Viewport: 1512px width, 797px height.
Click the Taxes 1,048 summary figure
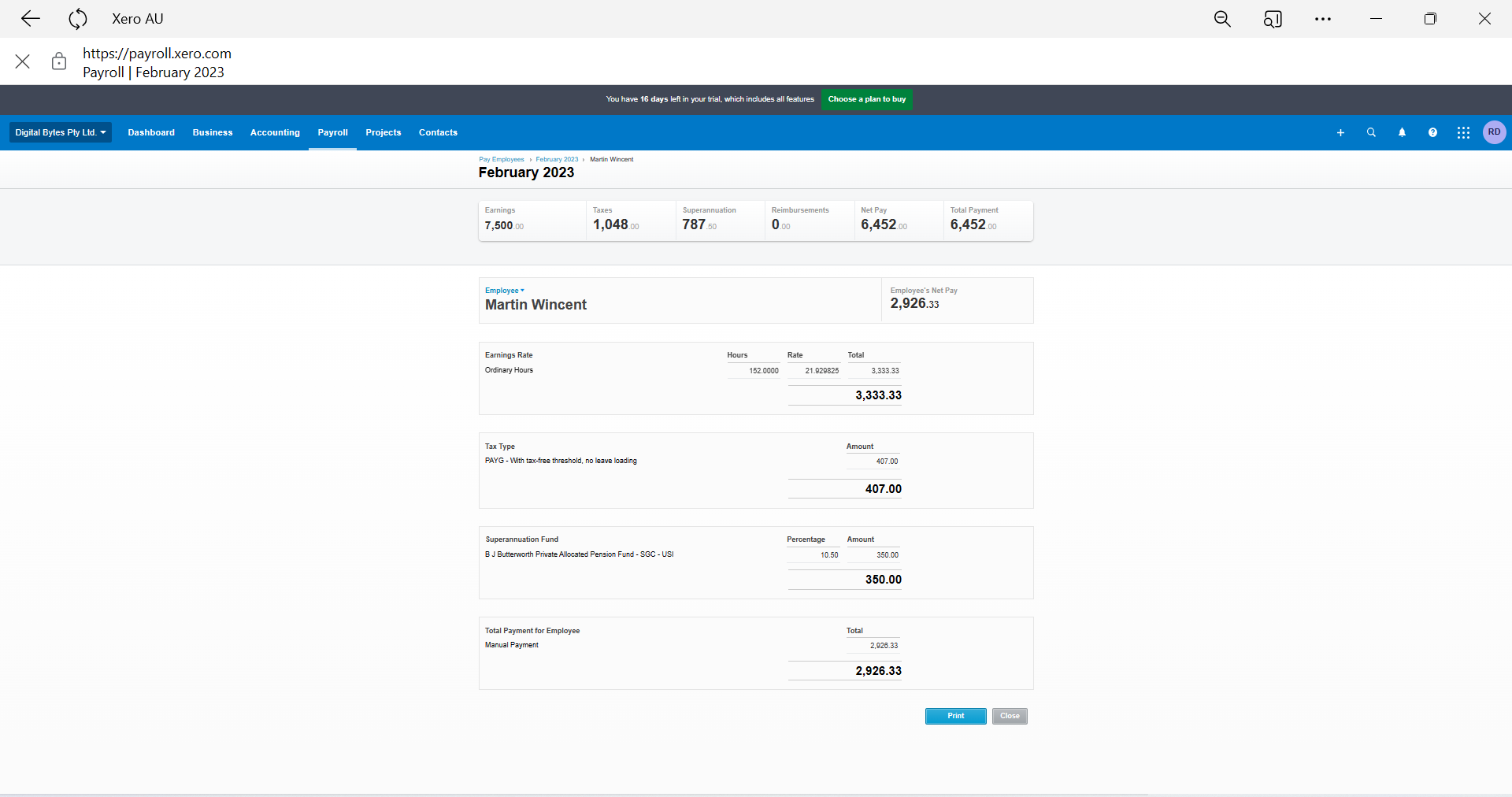coord(616,224)
